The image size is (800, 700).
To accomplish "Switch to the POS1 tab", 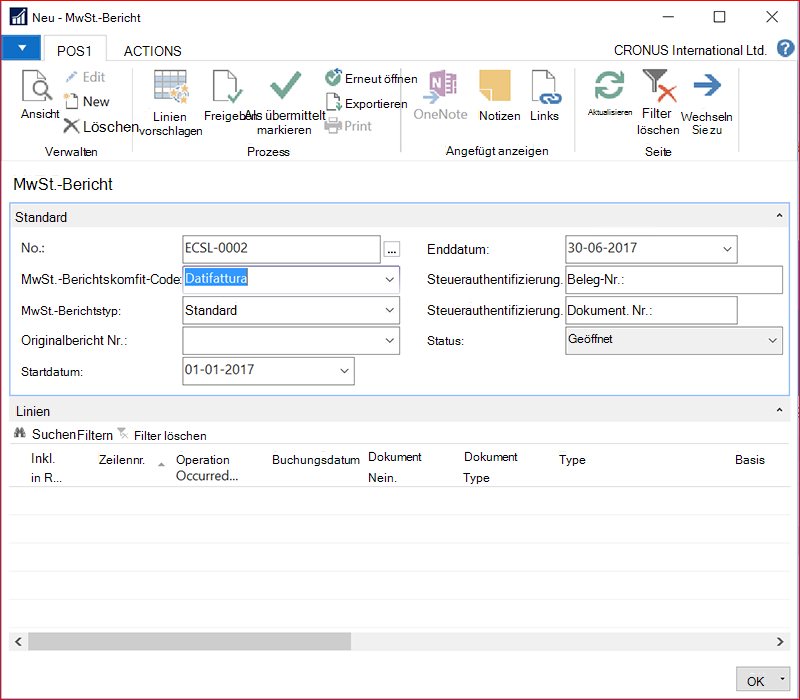I will coord(74,51).
